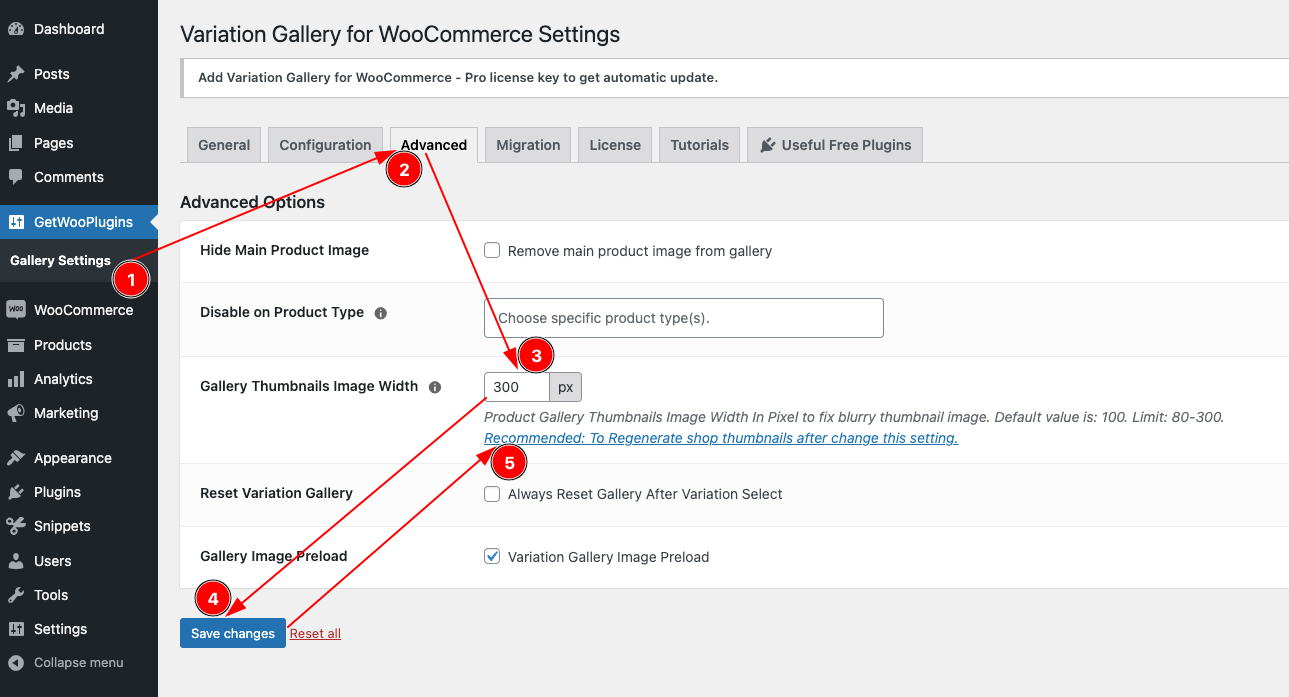Viewport: 1289px width, 697px height.
Task: Click the WooCommerce logo icon
Action: pos(16,310)
